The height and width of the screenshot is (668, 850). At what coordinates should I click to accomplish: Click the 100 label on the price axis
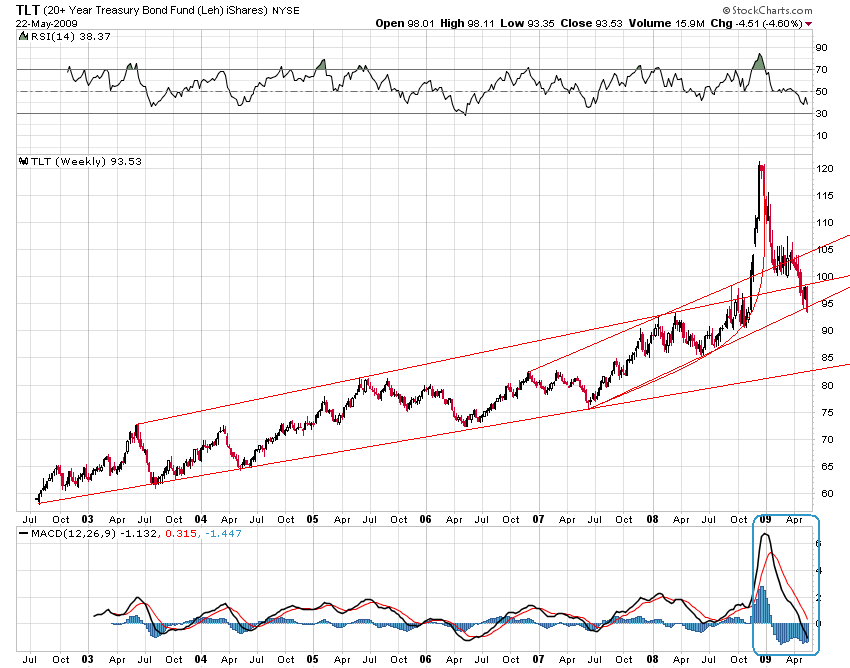pyautogui.click(x=825, y=277)
